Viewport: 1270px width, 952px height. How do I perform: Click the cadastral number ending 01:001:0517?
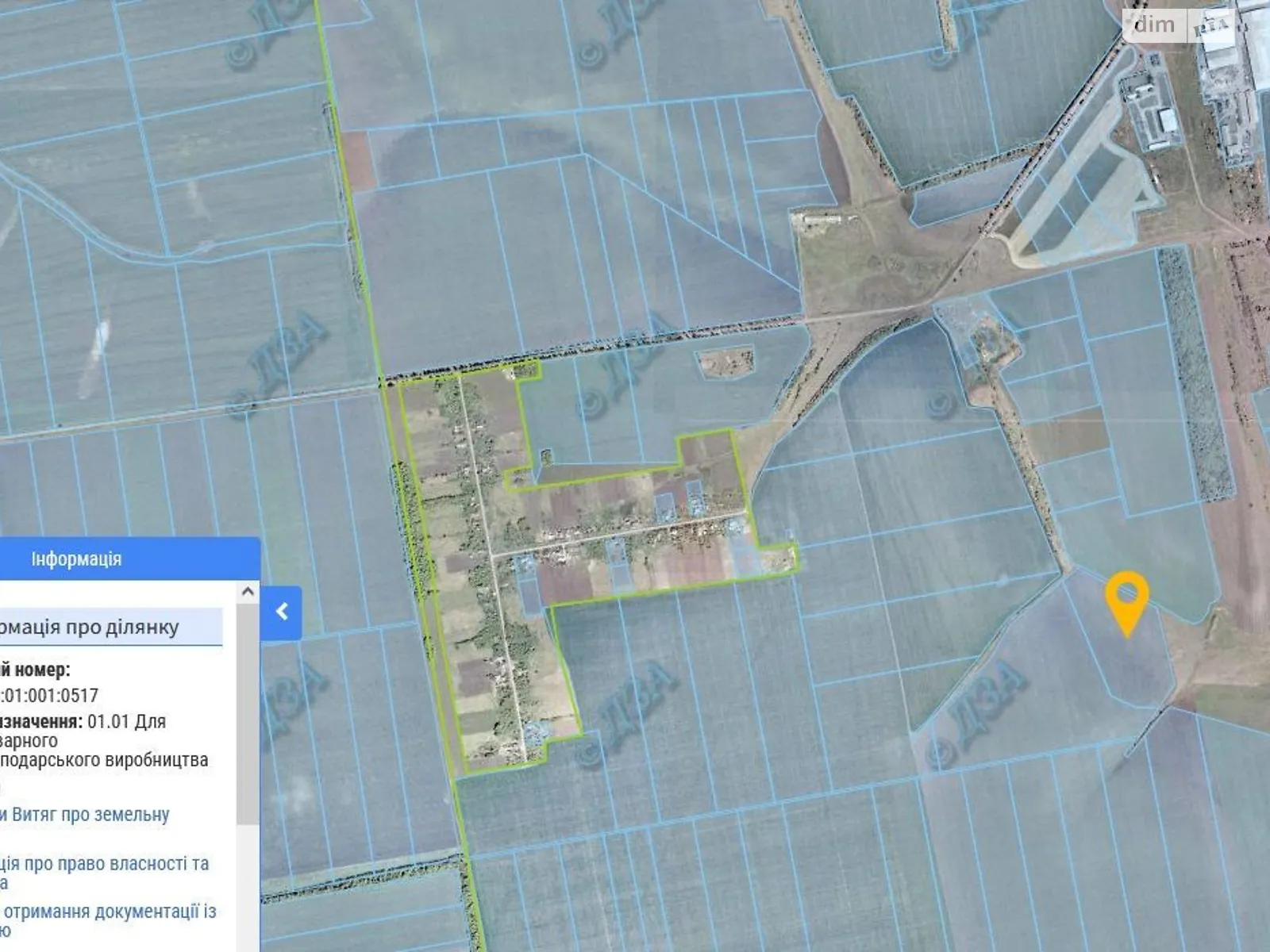pyautogui.click(x=49, y=696)
